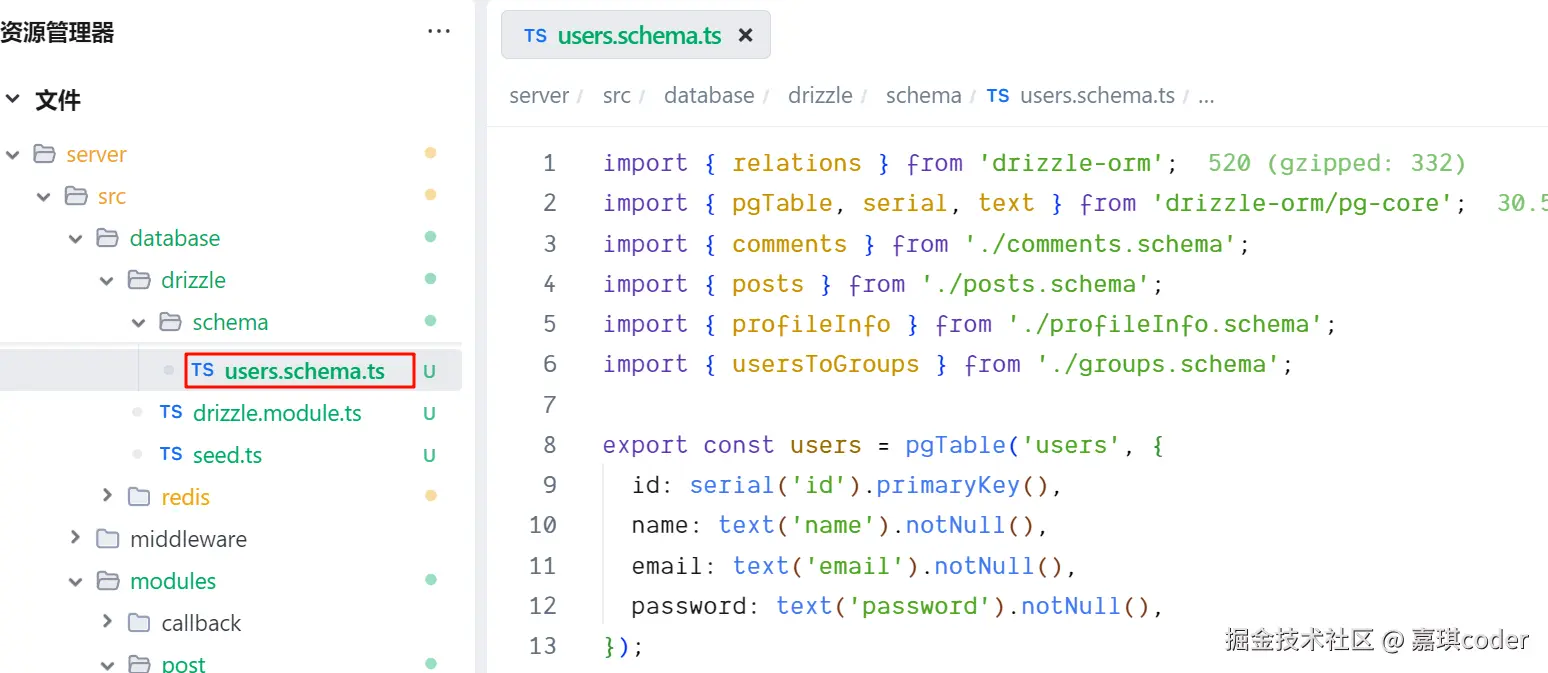Open seed.ts in file tree
The width and height of the screenshot is (1548, 673).
227,455
